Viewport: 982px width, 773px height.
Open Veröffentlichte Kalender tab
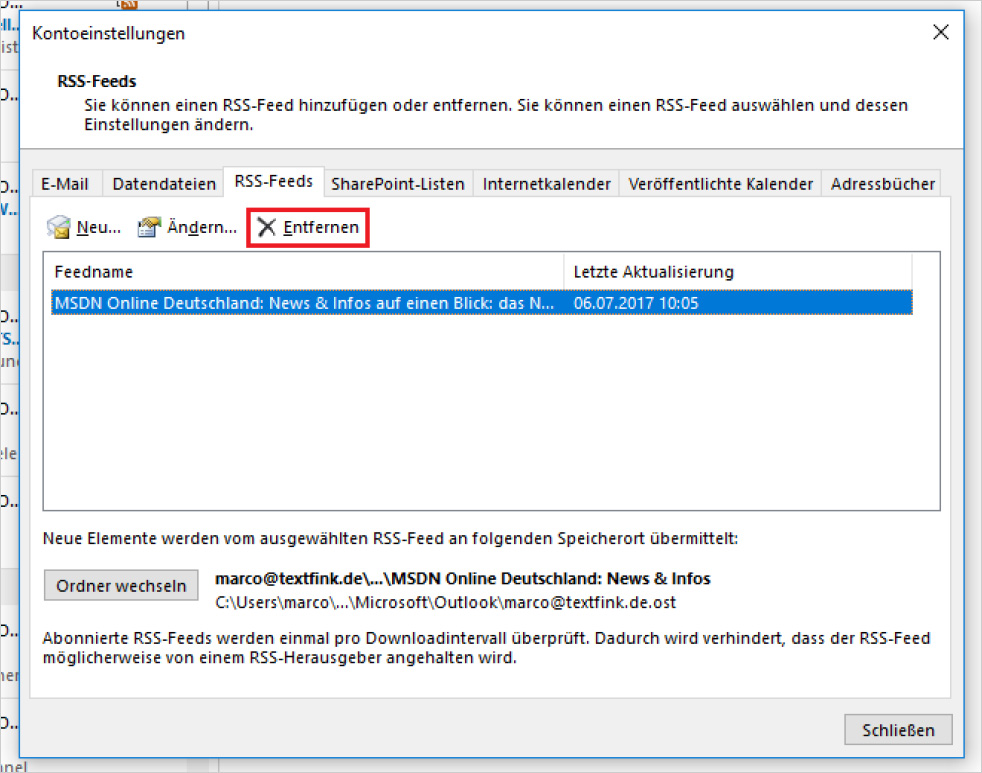[x=720, y=184]
